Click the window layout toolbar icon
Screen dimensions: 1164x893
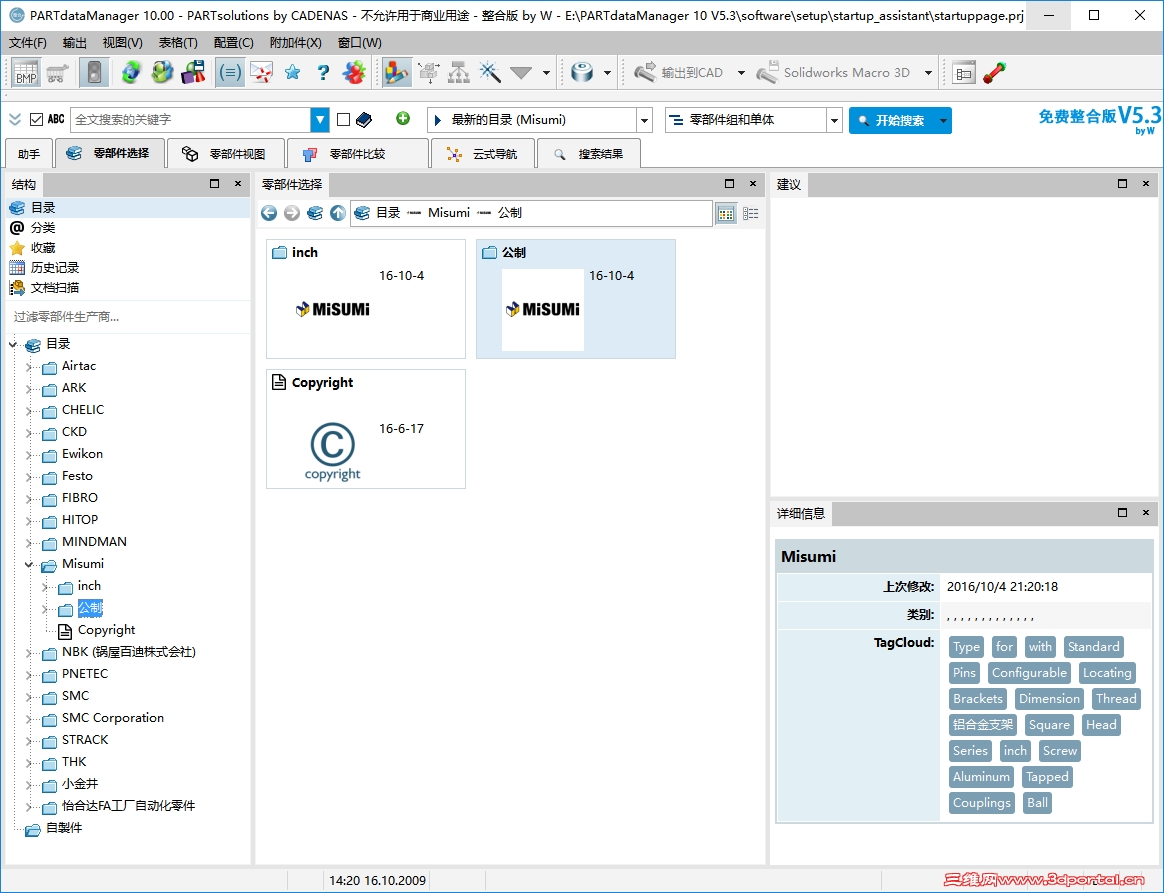coord(964,73)
